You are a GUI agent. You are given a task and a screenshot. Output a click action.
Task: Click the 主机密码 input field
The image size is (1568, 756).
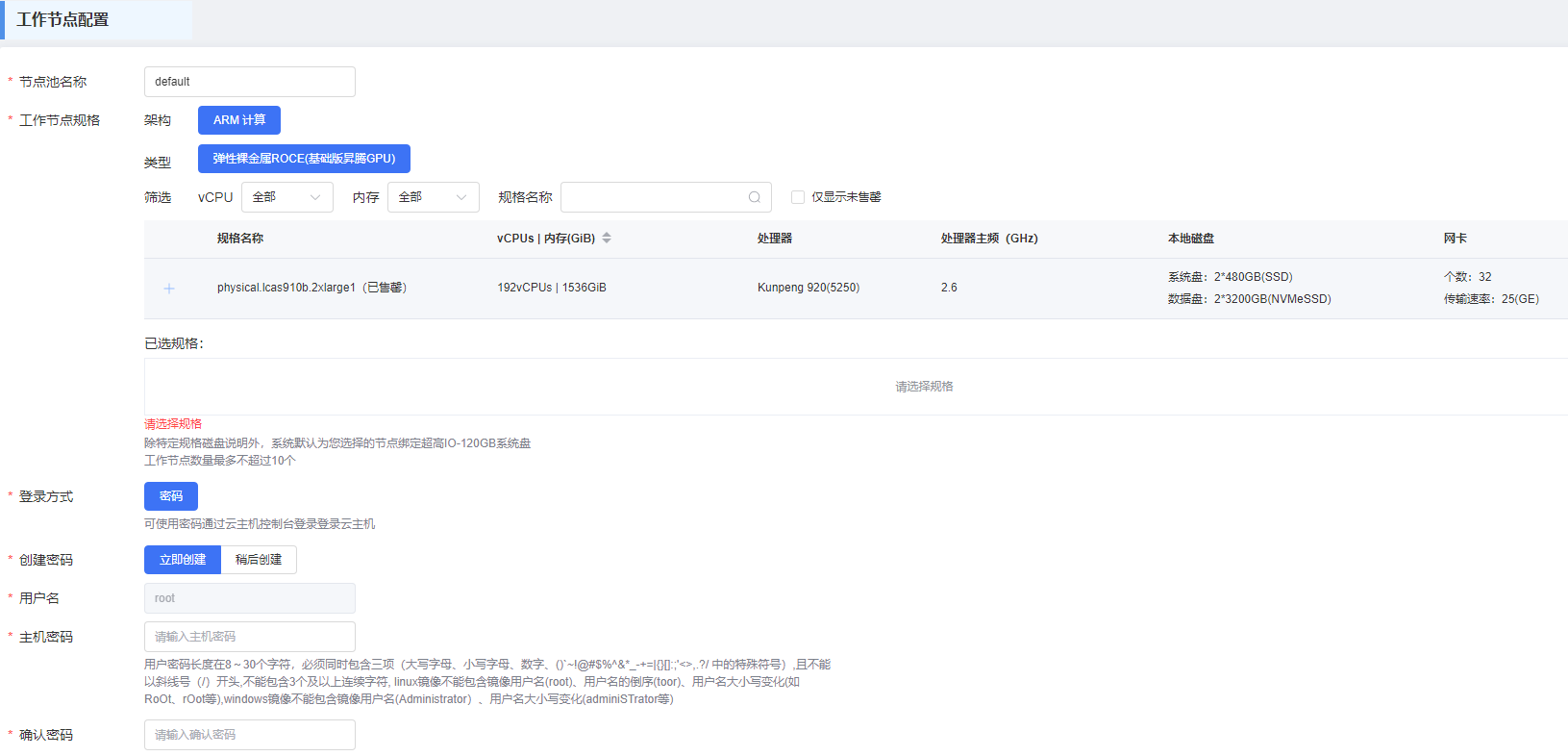pos(250,637)
